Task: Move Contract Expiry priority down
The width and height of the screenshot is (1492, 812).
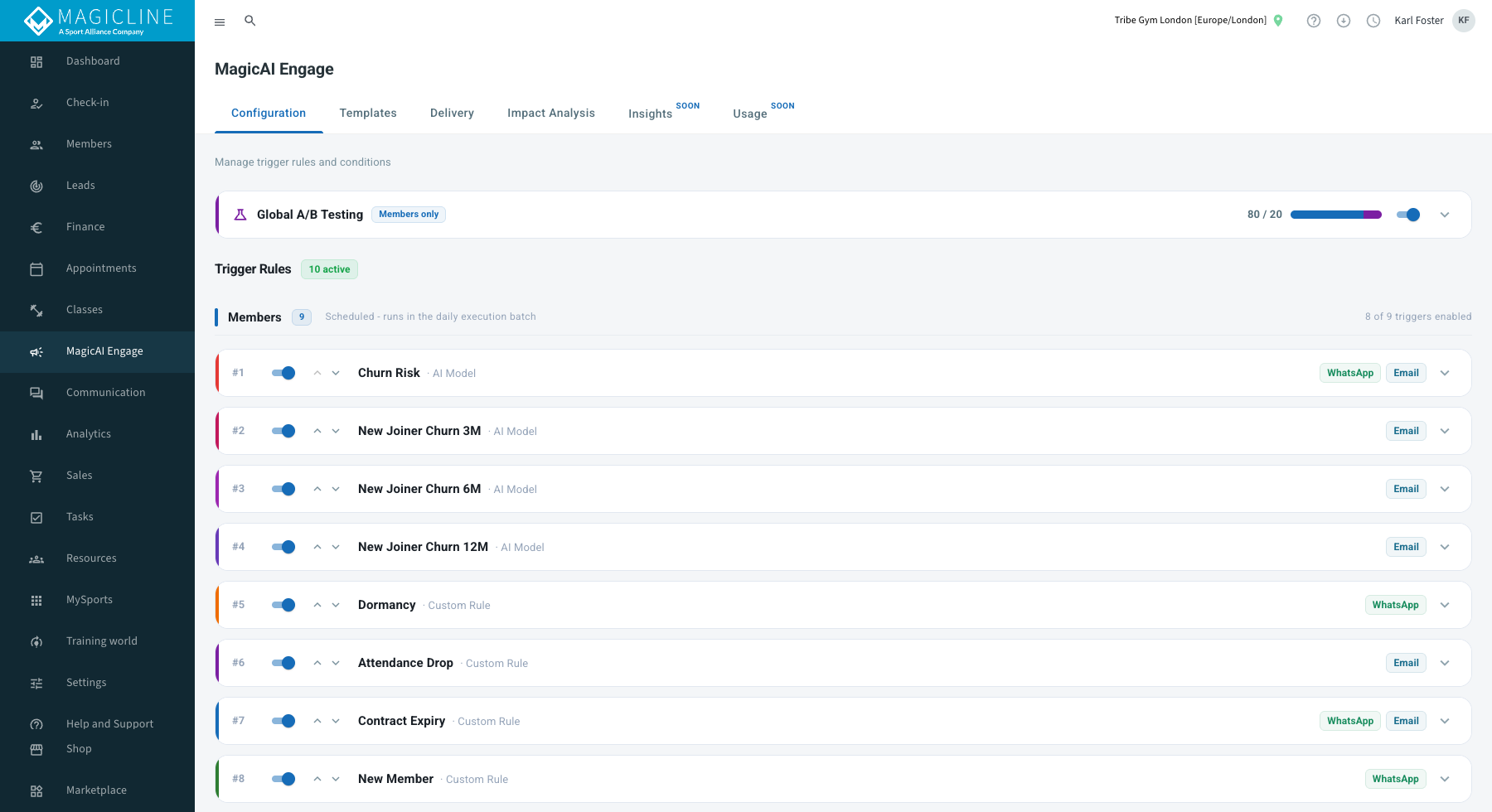Action: coord(336,721)
